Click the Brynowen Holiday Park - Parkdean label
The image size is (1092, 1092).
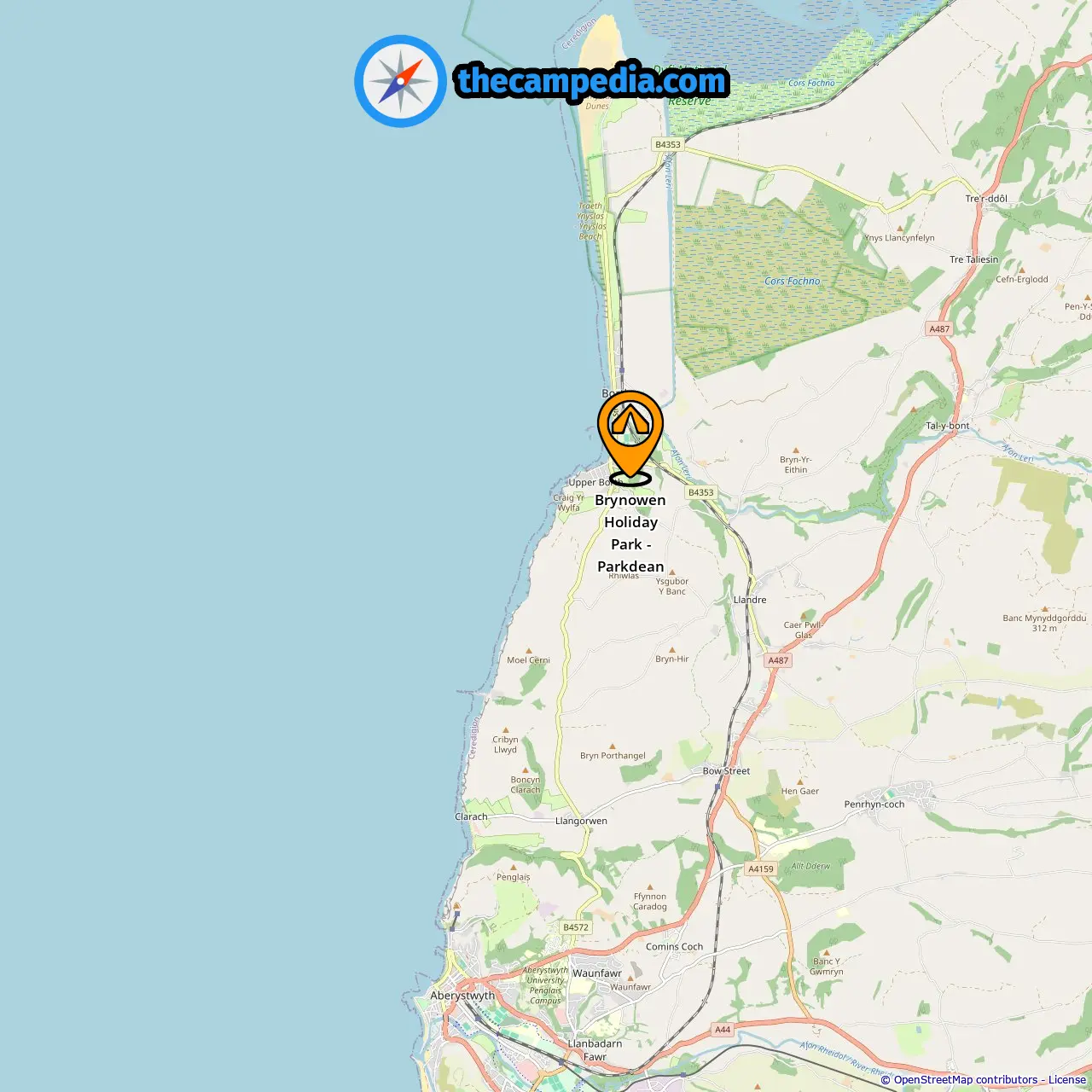(630, 533)
